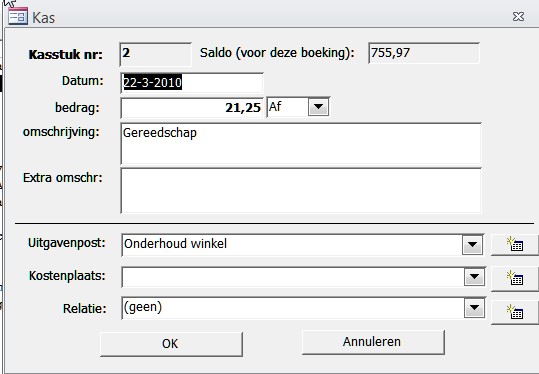The image size is (539, 374).
Task: Expand the Af dropdown next to bedrag
Action: tap(318, 107)
